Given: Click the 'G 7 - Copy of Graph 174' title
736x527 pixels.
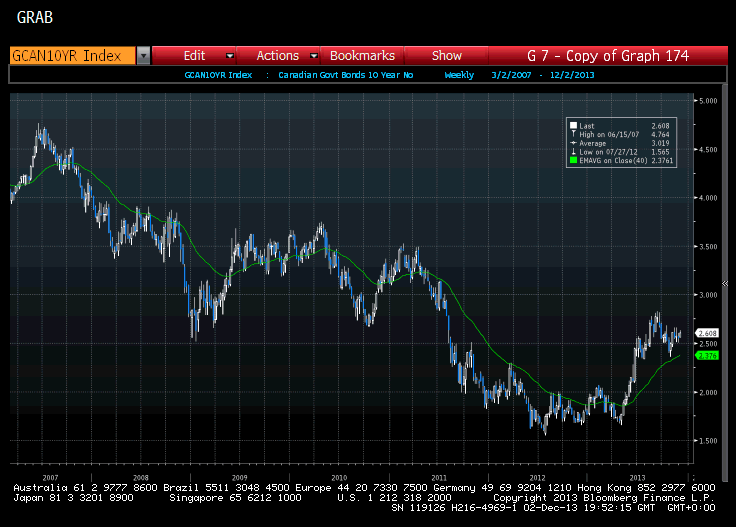Looking at the screenshot, I should [607, 56].
